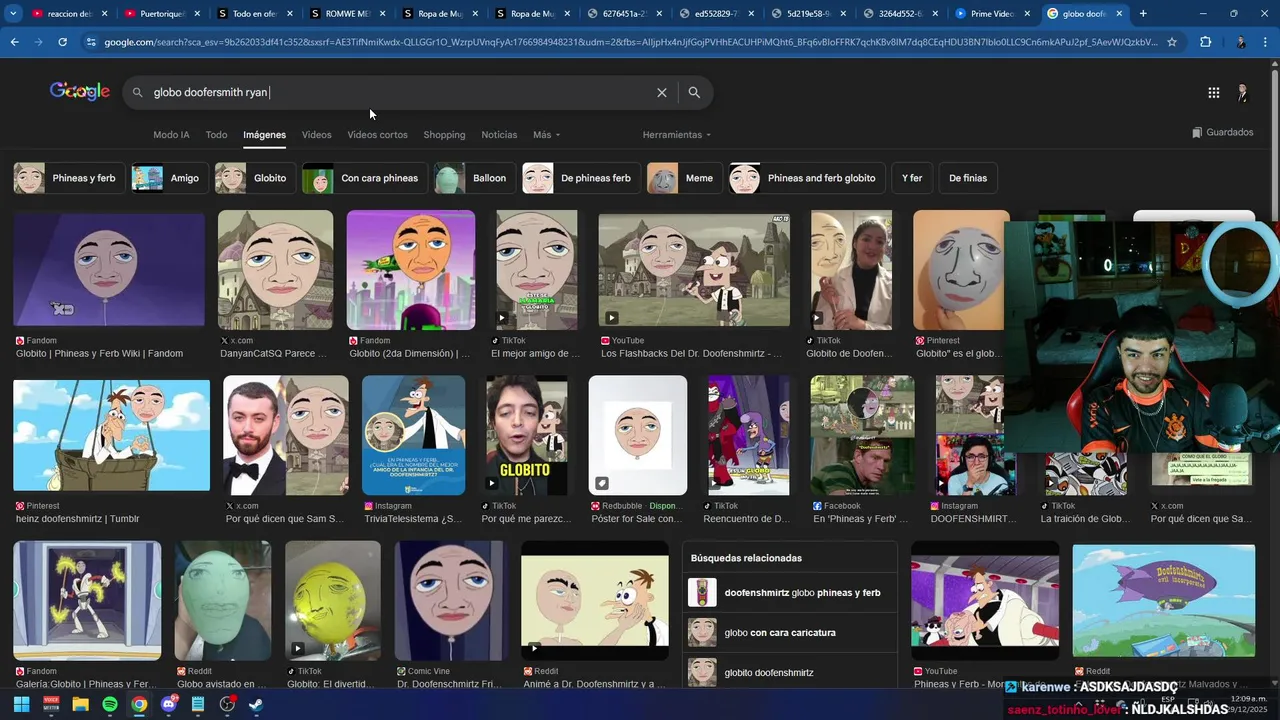Image resolution: width=1280 pixels, height=720 pixels.
Task: Select Amigo filter chip
Action: [170, 178]
